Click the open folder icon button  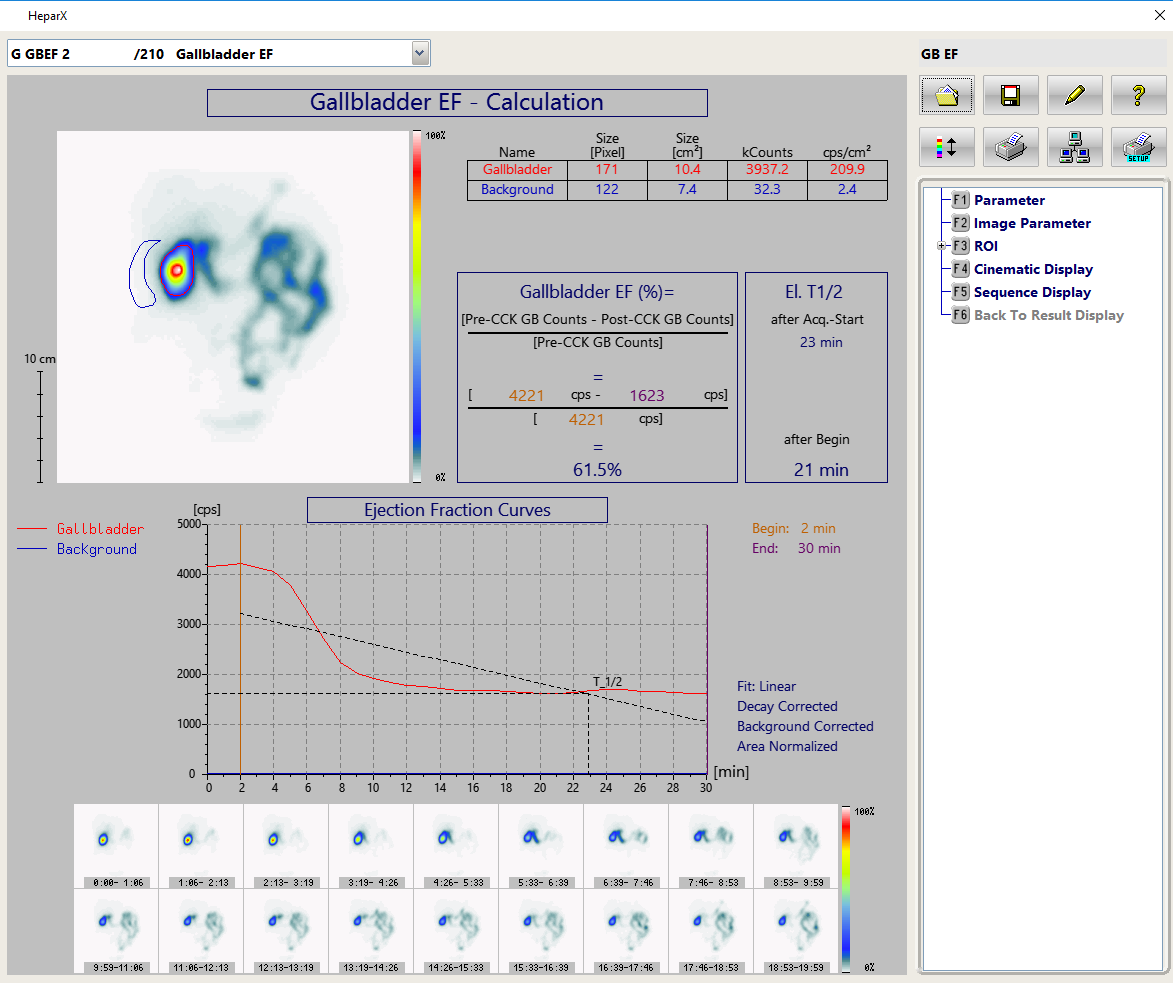pos(947,95)
